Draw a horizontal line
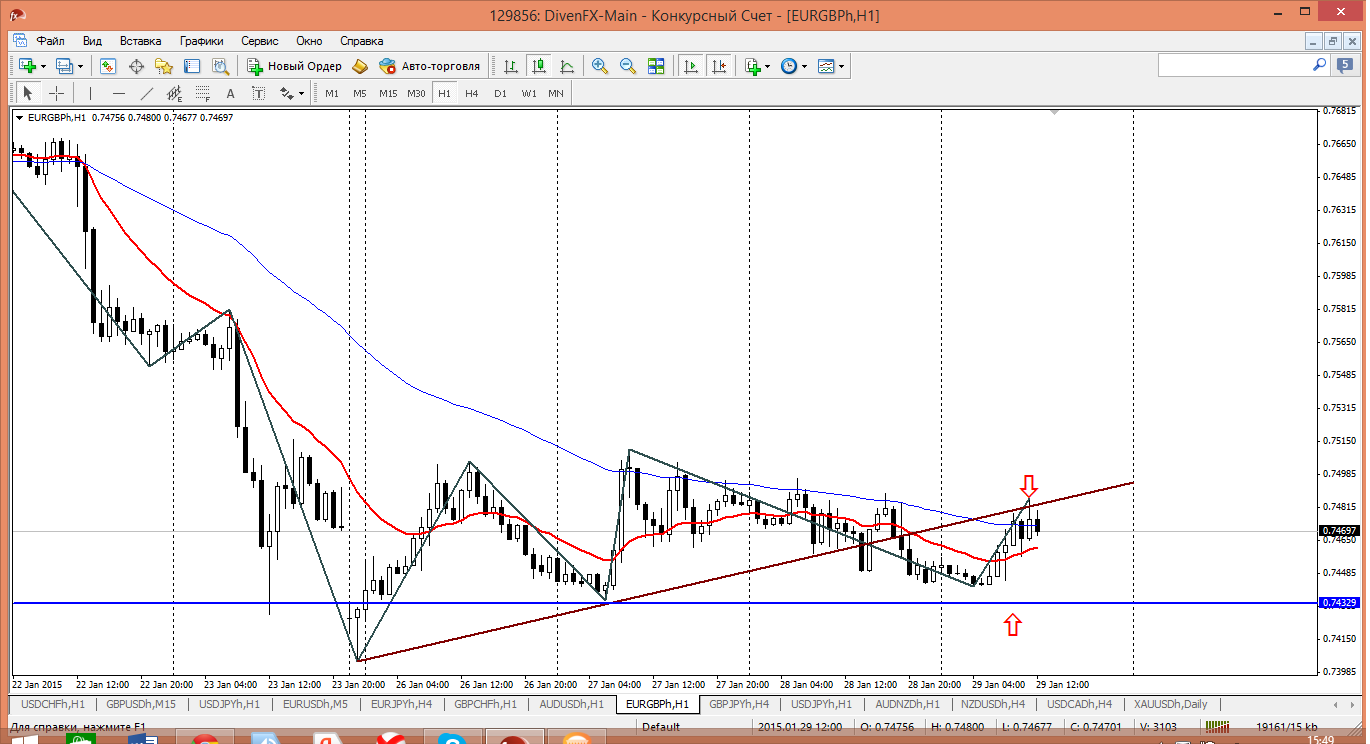This screenshot has width=1370, height=744. 119,93
